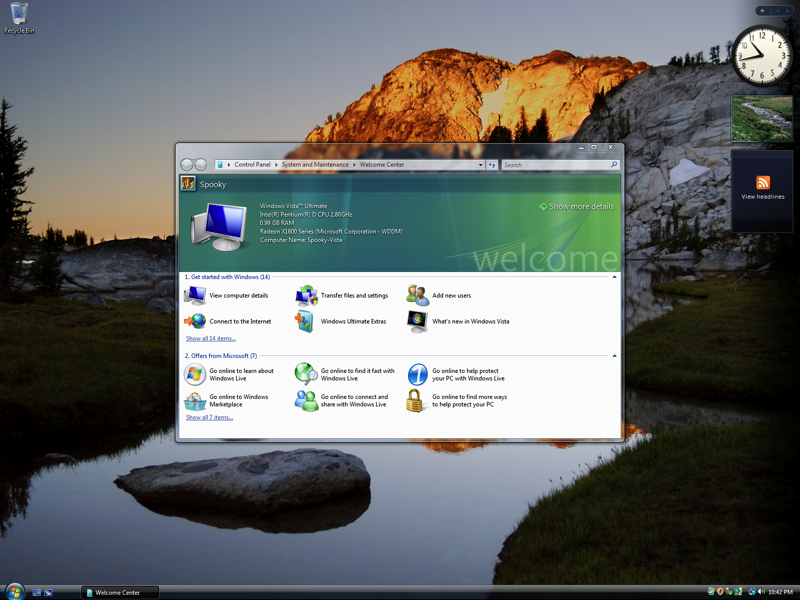Click Show all 7 items link

point(209,417)
